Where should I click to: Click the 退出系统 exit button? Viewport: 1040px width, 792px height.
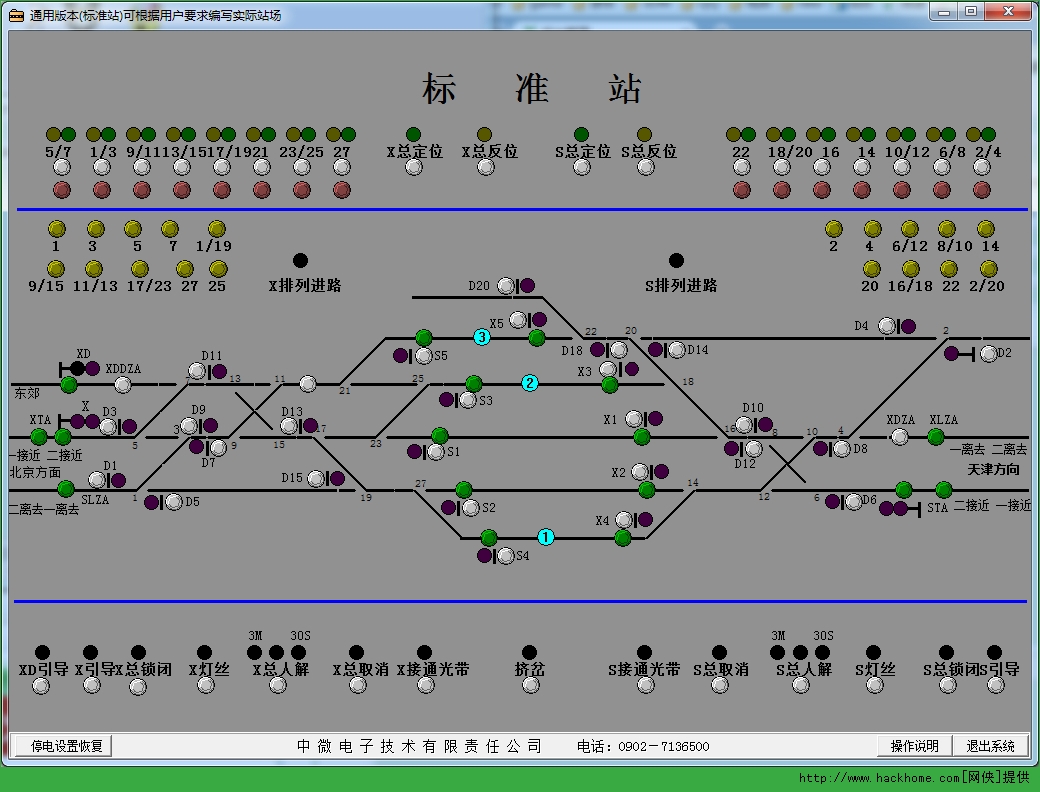(x=991, y=746)
